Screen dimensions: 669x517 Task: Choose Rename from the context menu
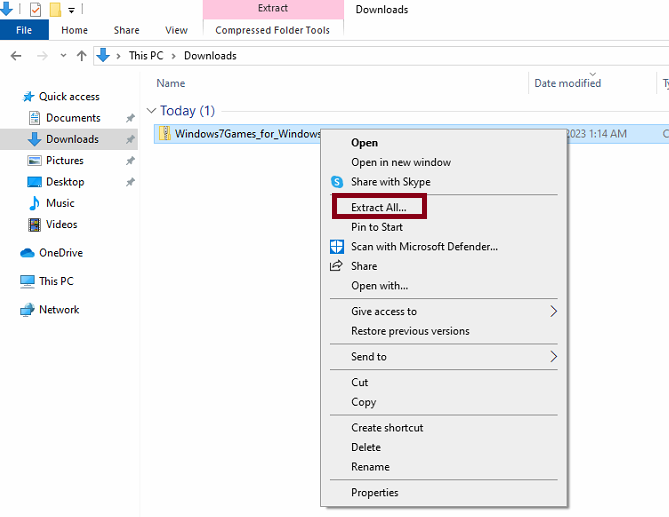point(370,467)
